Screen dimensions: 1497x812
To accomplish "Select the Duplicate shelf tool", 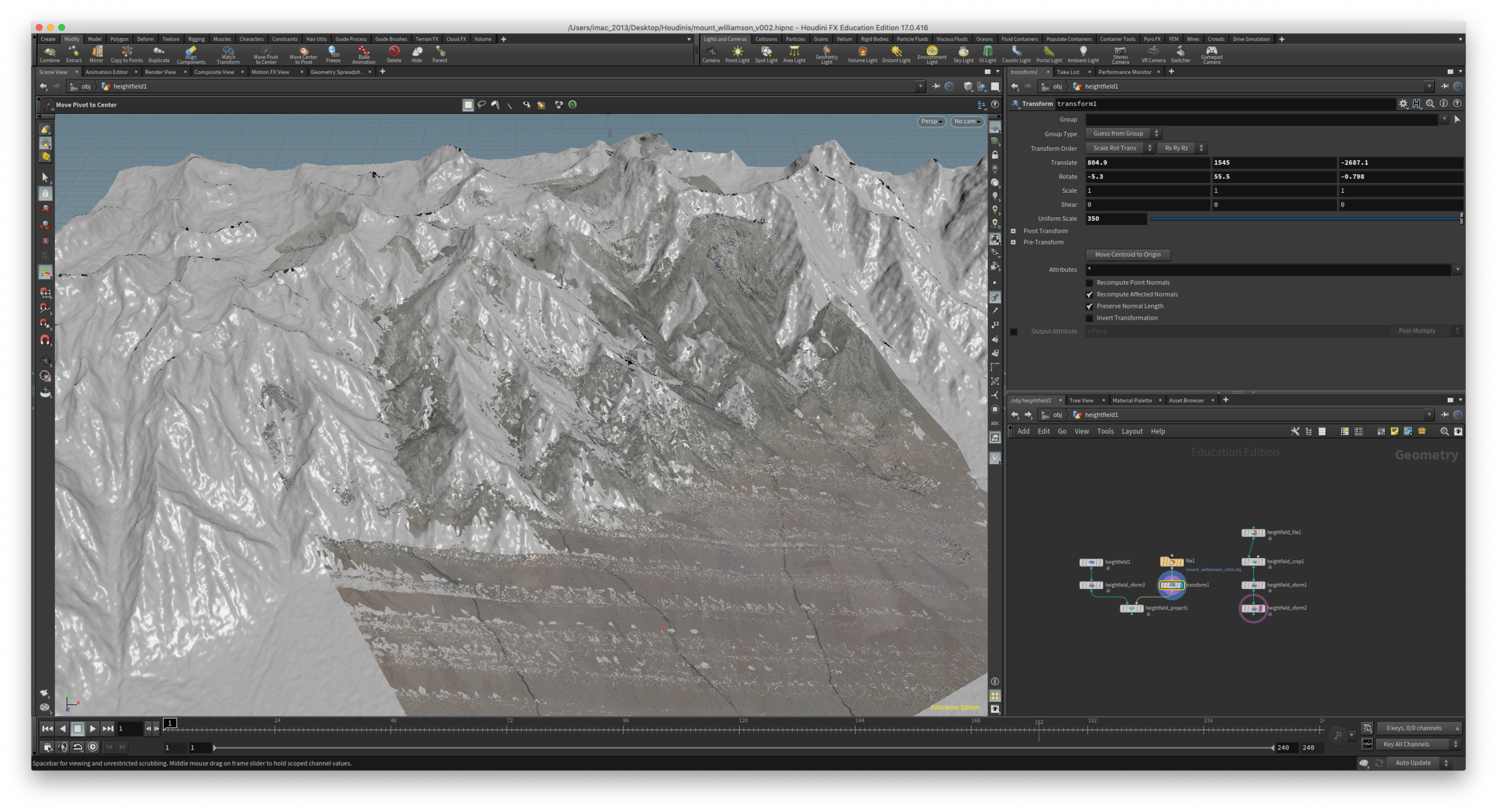I will tap(159, 54).
